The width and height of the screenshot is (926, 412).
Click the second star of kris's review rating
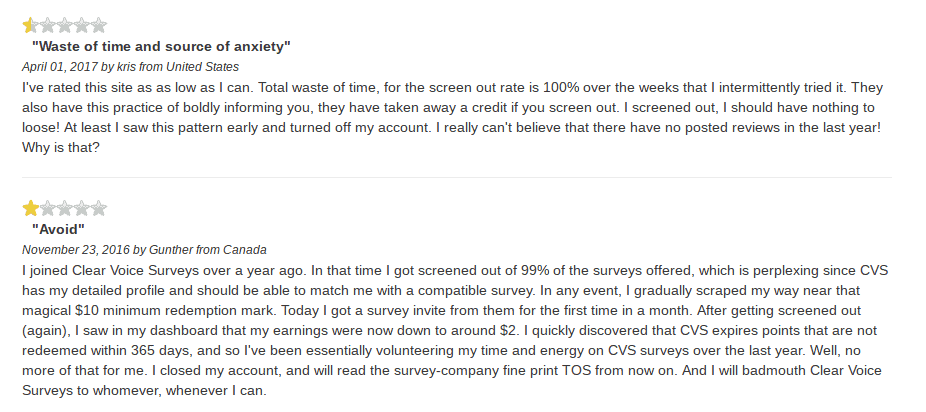47,25
